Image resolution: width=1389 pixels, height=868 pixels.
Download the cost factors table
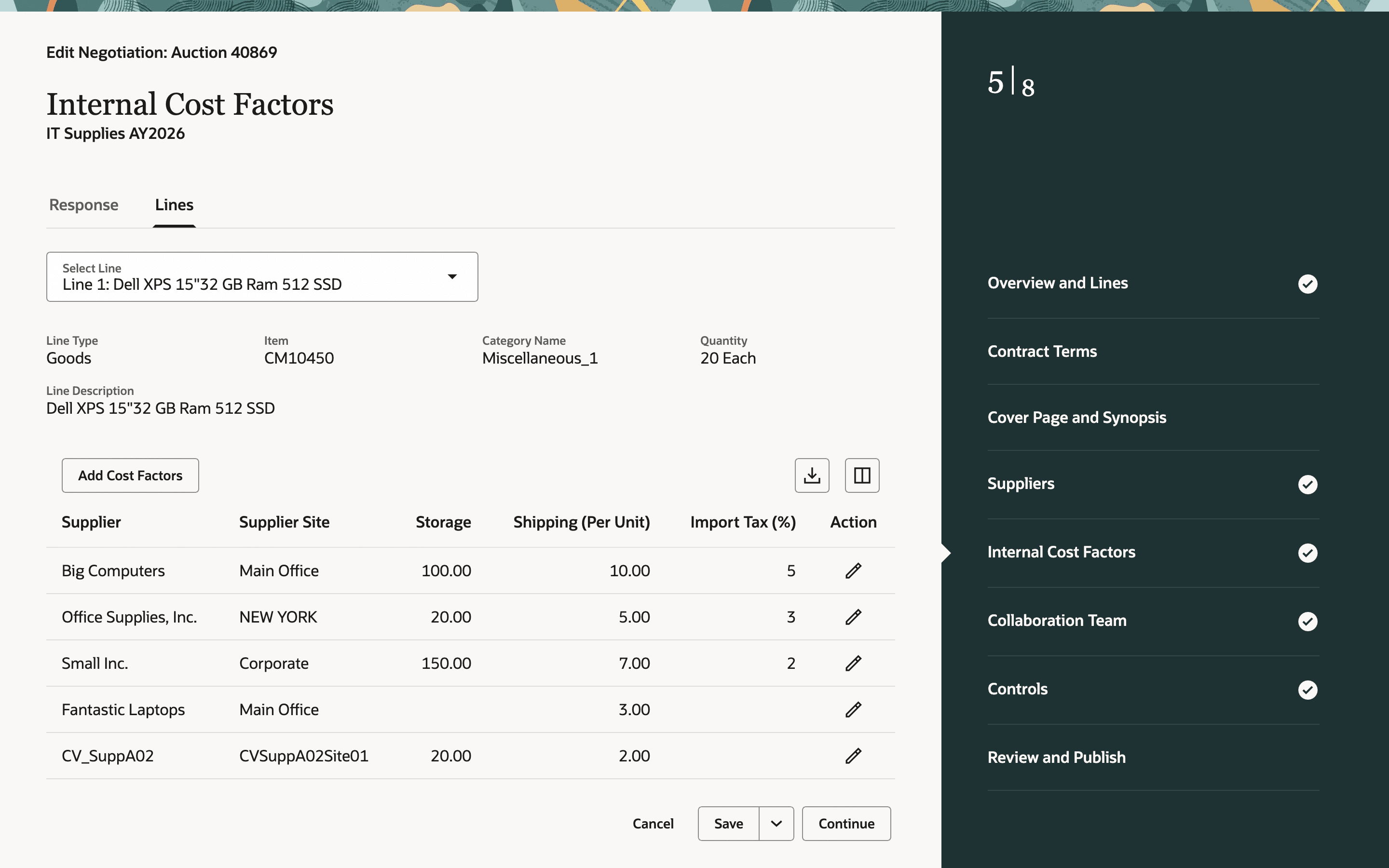[812, 475]
